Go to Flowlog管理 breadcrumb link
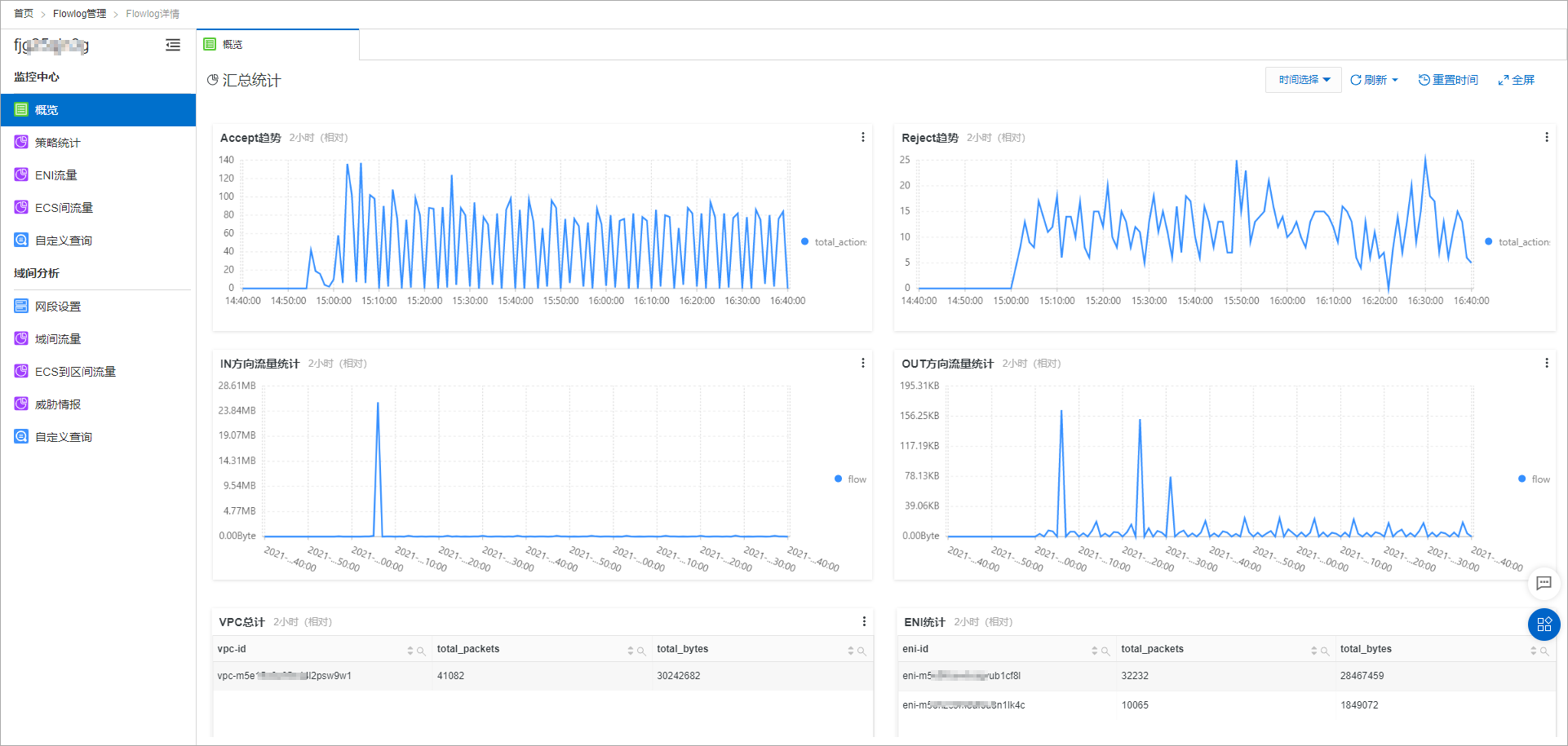 click(x=79, y=14)
